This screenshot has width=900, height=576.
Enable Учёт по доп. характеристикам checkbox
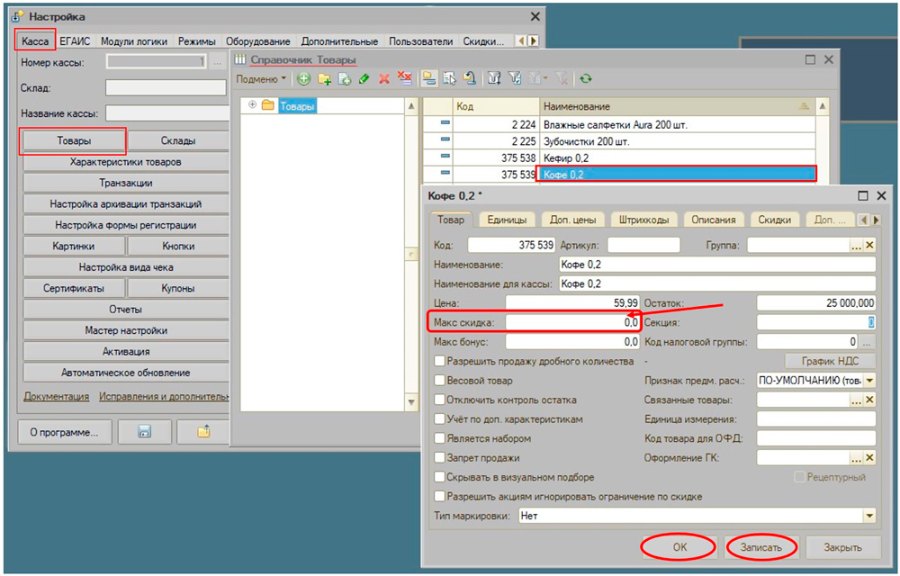click(x=440, y=419)
